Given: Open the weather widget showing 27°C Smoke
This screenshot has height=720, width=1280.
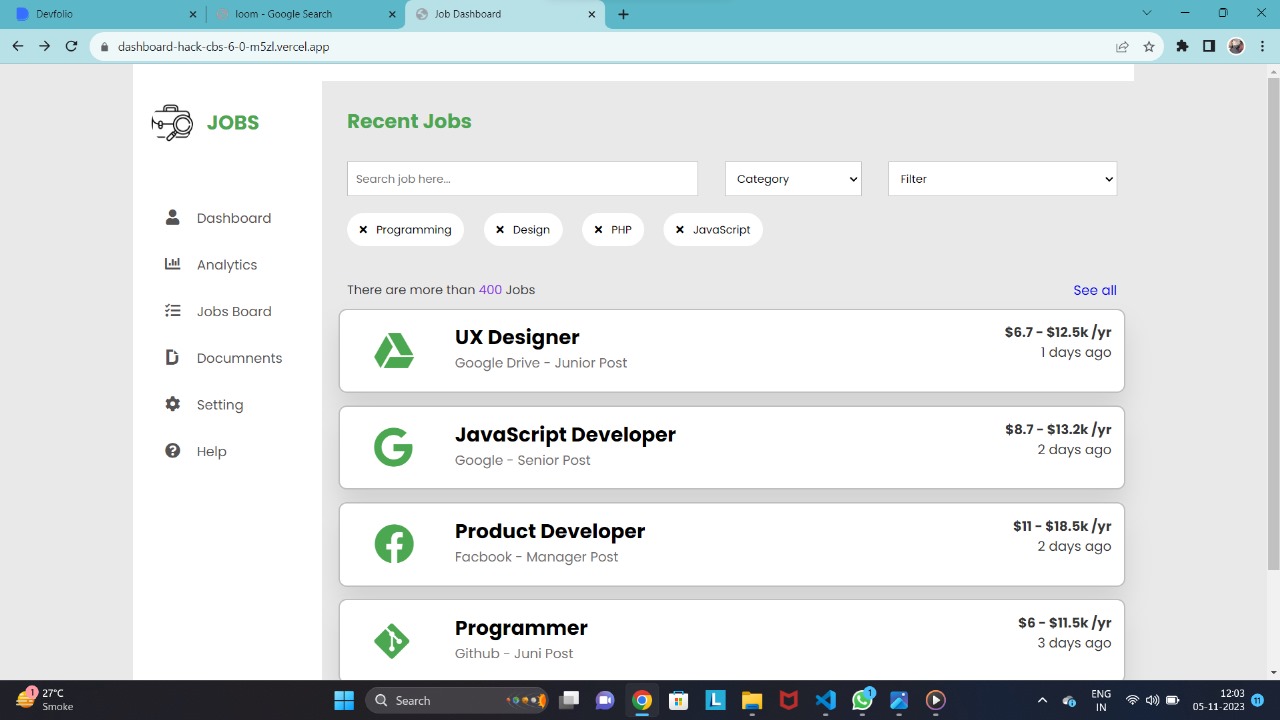Looking at the screenshot, I should 46,699.
